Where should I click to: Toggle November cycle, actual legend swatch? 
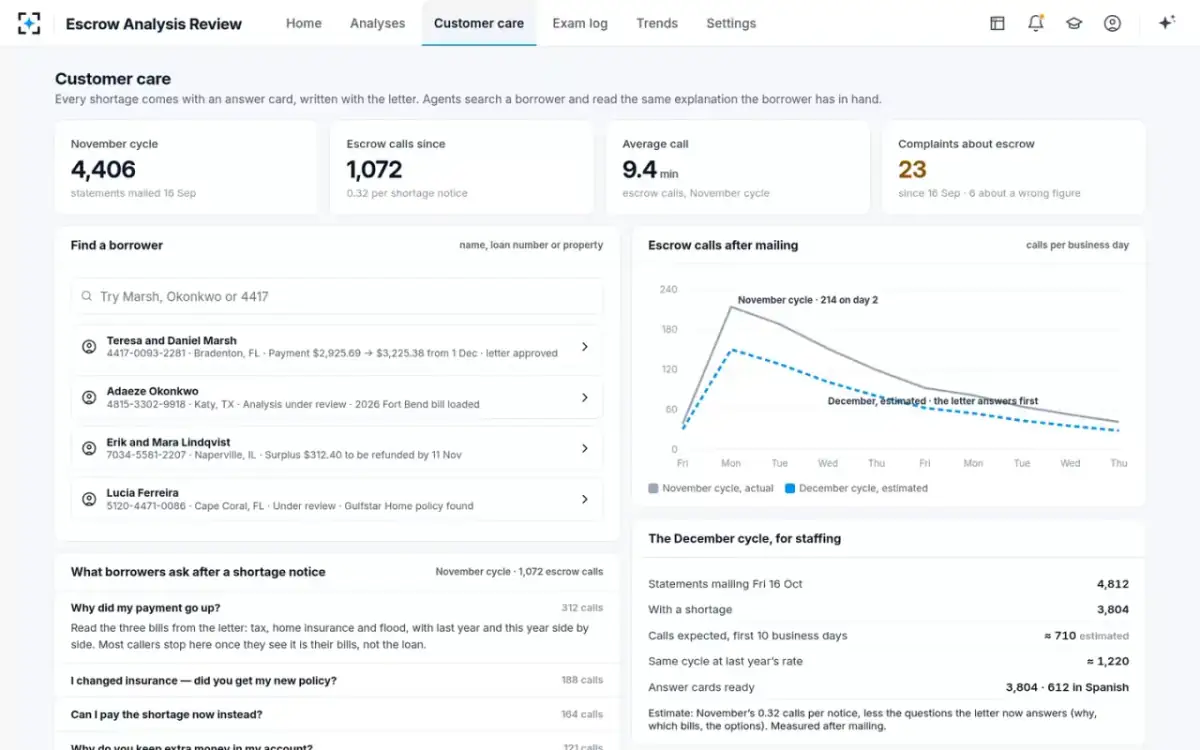[654, 489]
